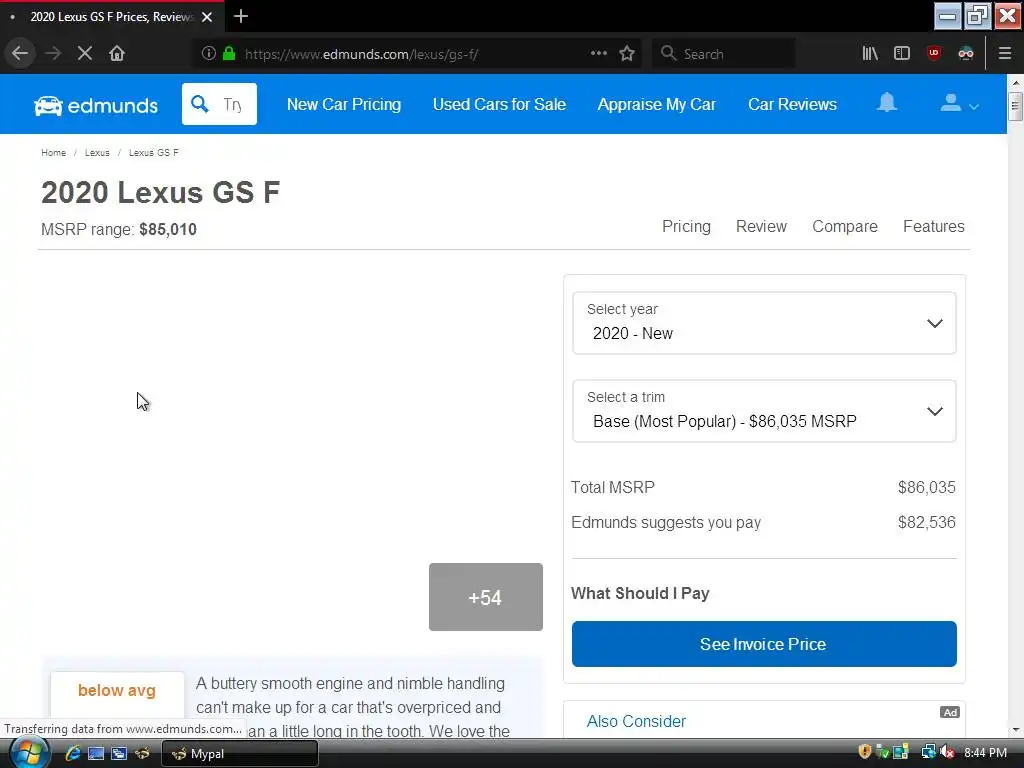This screenshot has width=1024, height=768.
Task: Close the 2020 Lexus GS F tab
Action: [207, 17]
